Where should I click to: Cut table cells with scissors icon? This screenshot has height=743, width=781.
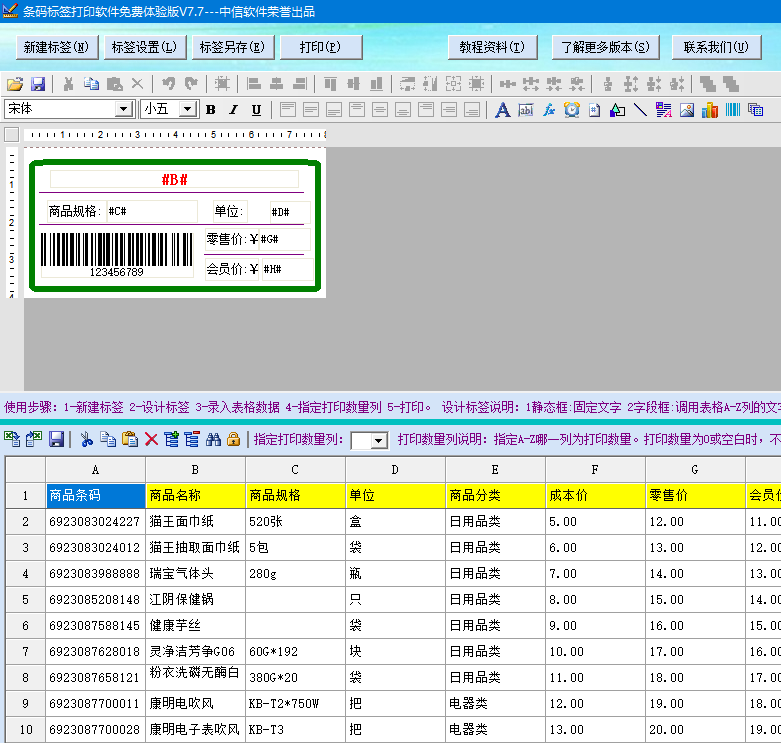87,439
